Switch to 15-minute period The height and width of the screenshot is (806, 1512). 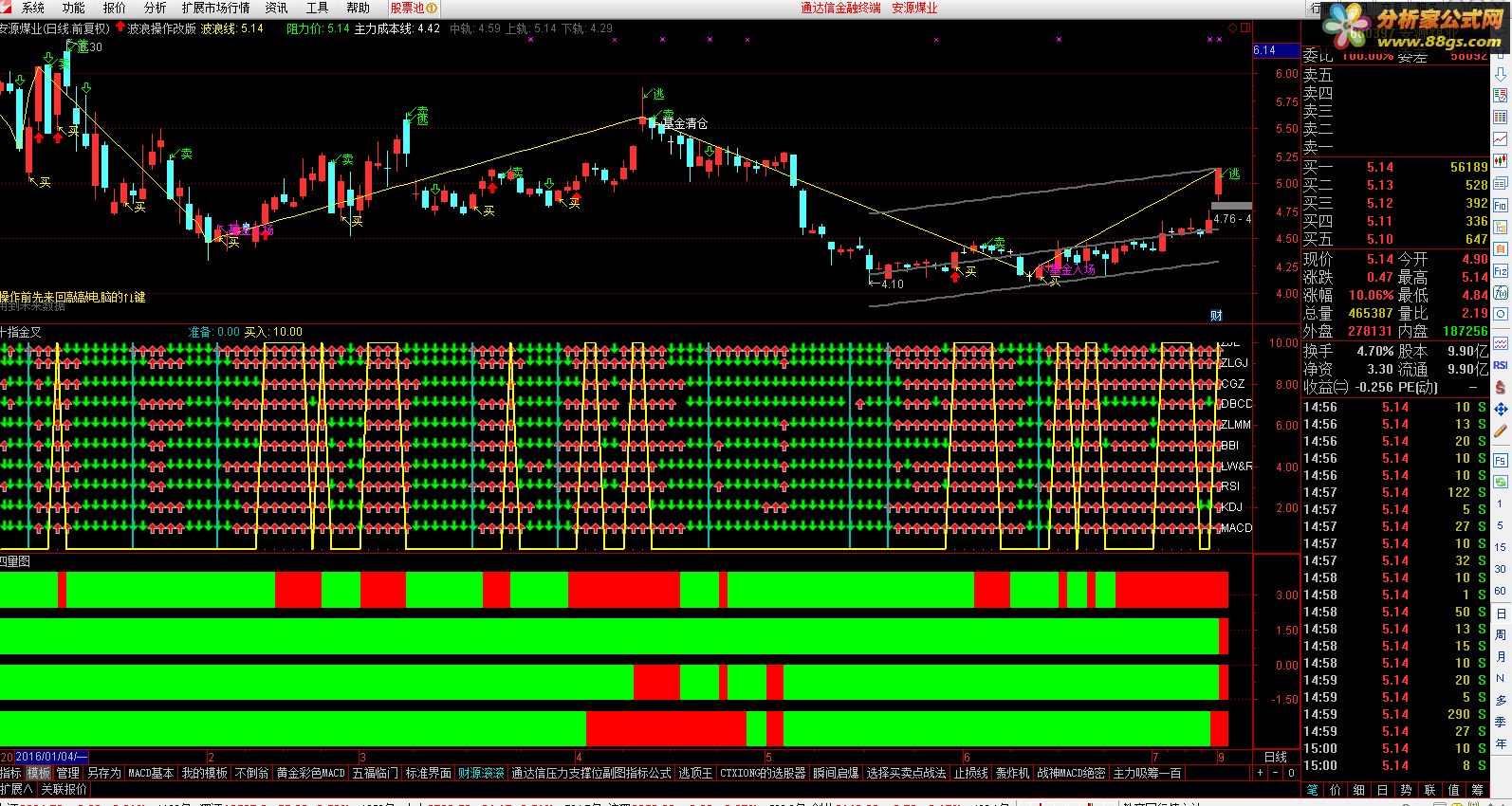1500,547
